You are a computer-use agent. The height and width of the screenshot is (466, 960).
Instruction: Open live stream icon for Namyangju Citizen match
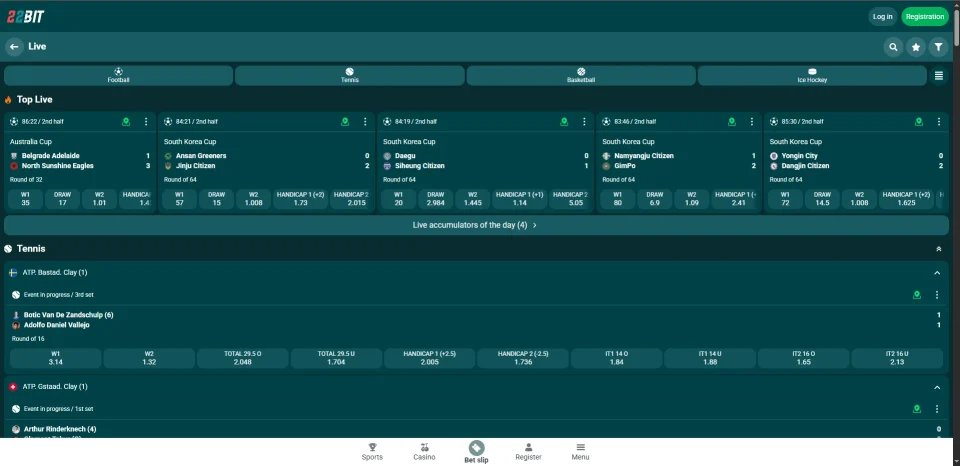click(x=732, y=122)
